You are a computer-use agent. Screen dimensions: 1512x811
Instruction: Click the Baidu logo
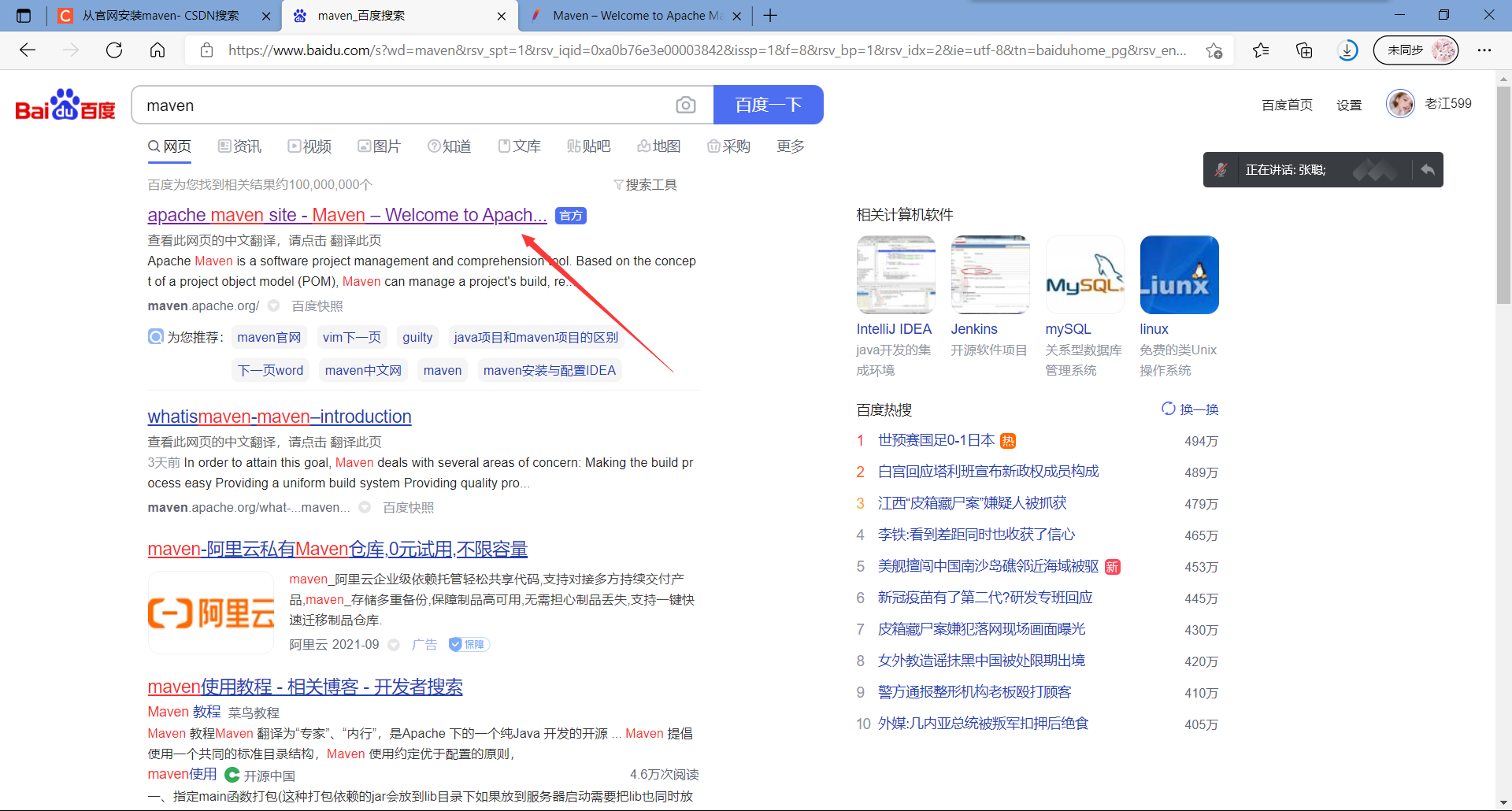pyautogui.click(x=65, y=106)
